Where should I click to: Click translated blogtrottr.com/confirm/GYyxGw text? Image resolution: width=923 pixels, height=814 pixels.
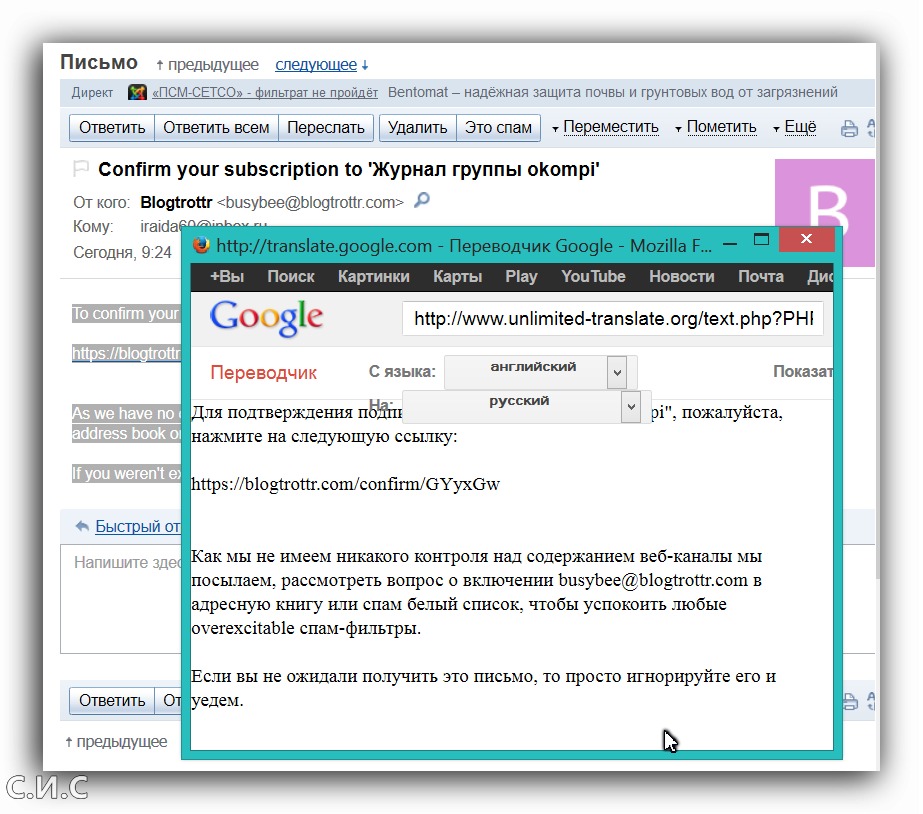tap(346, 484)
